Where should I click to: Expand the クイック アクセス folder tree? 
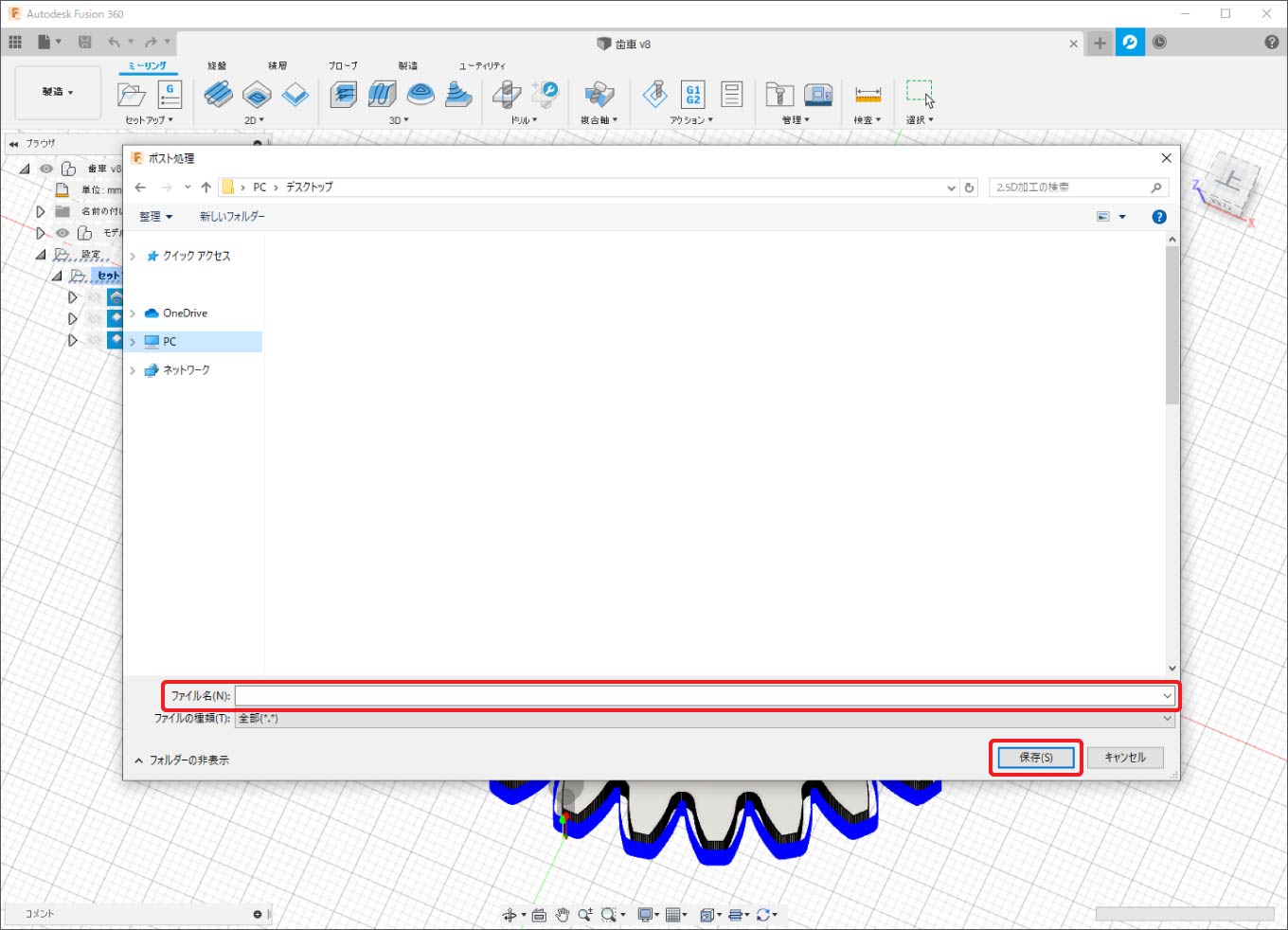click(x=133, y=257)
